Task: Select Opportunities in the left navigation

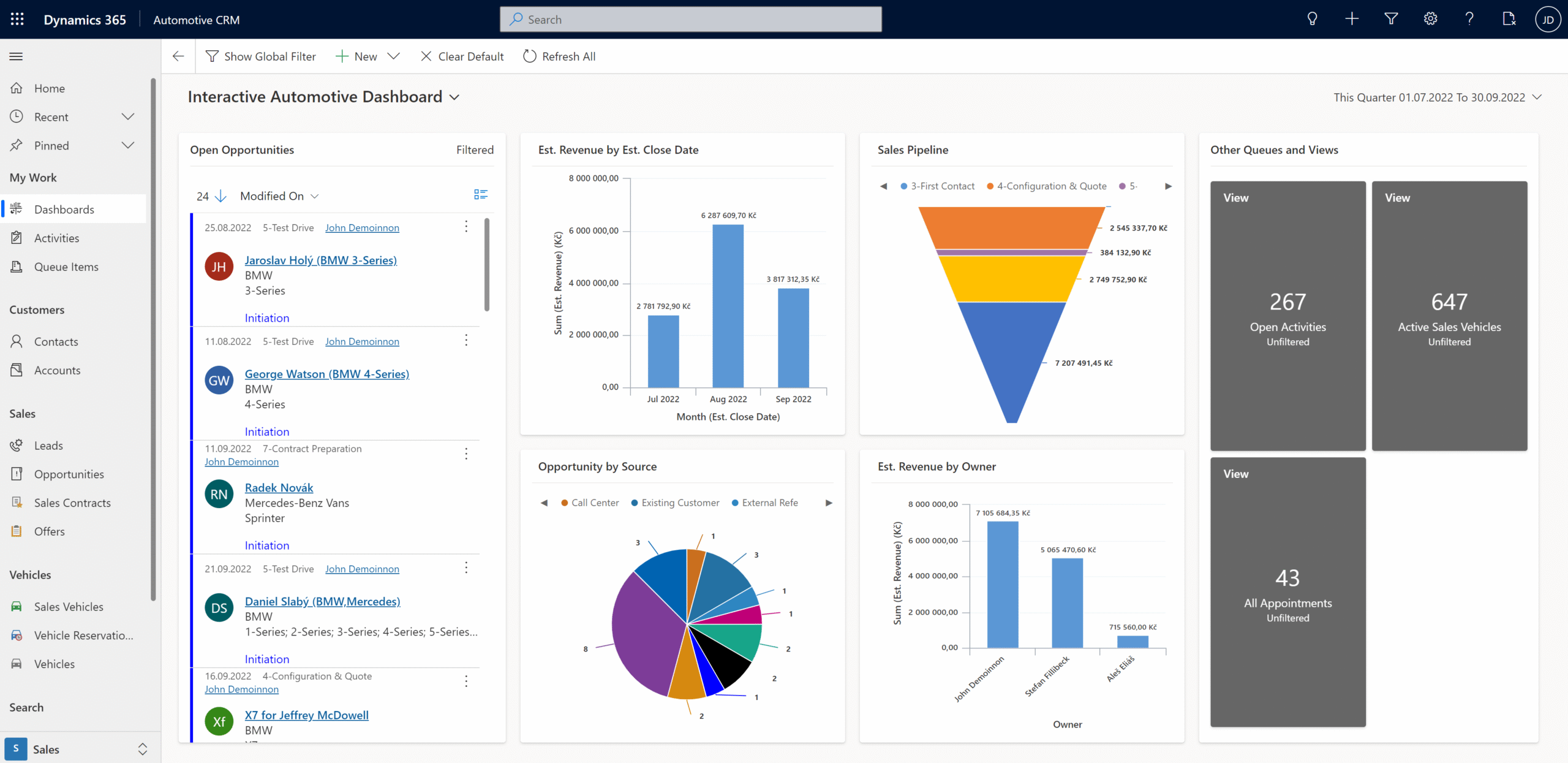Action: point(69,474)
